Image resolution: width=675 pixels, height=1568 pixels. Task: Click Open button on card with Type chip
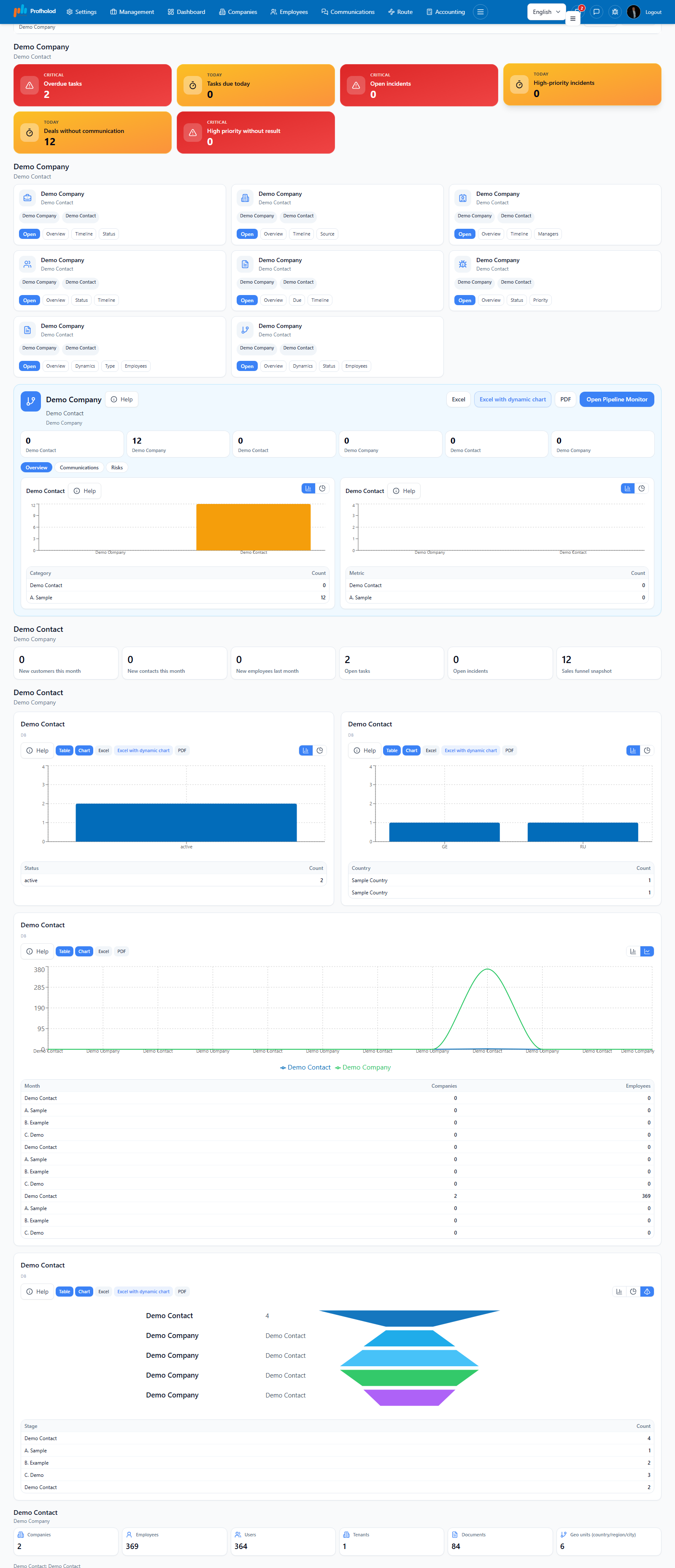29,366
